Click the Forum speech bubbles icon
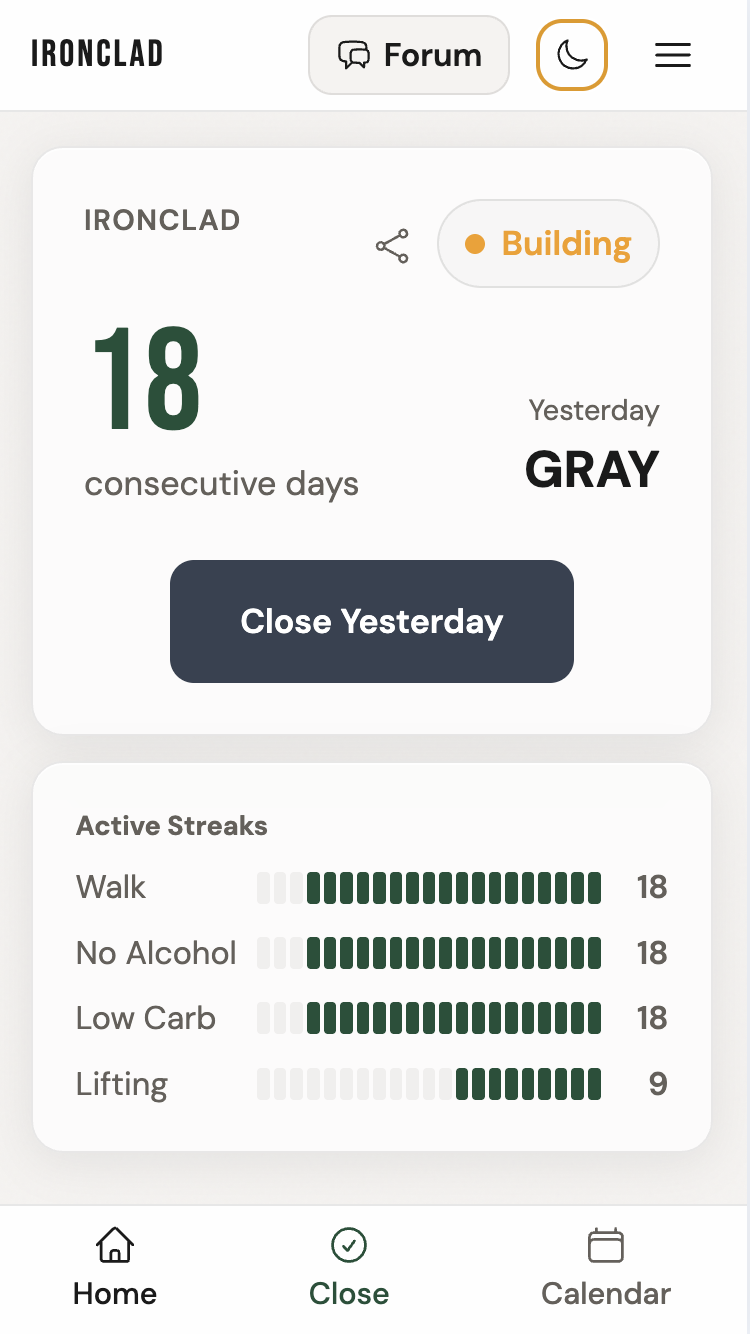The width and height of the screenshot is (750, 1334). coord(354,55)
